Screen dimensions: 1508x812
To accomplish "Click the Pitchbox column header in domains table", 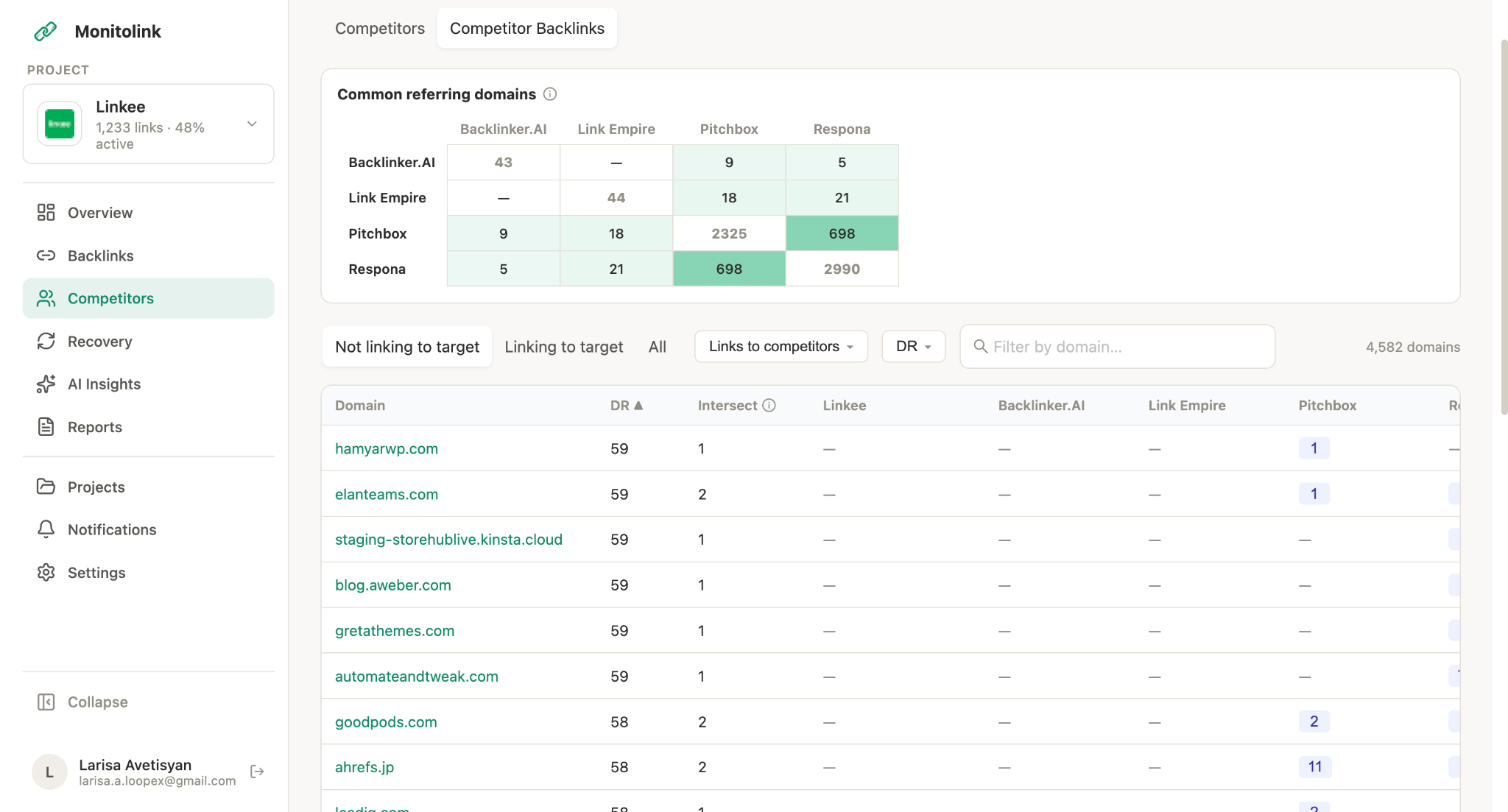I will tap(1328, 406).
